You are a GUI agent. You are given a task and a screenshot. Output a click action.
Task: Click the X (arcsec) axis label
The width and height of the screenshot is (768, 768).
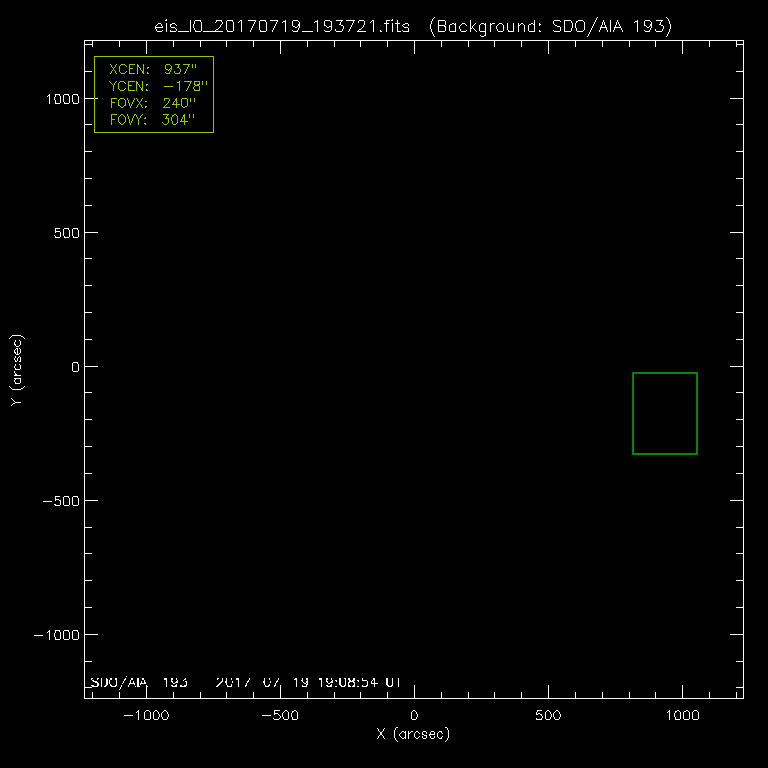(x=413, y=735)
